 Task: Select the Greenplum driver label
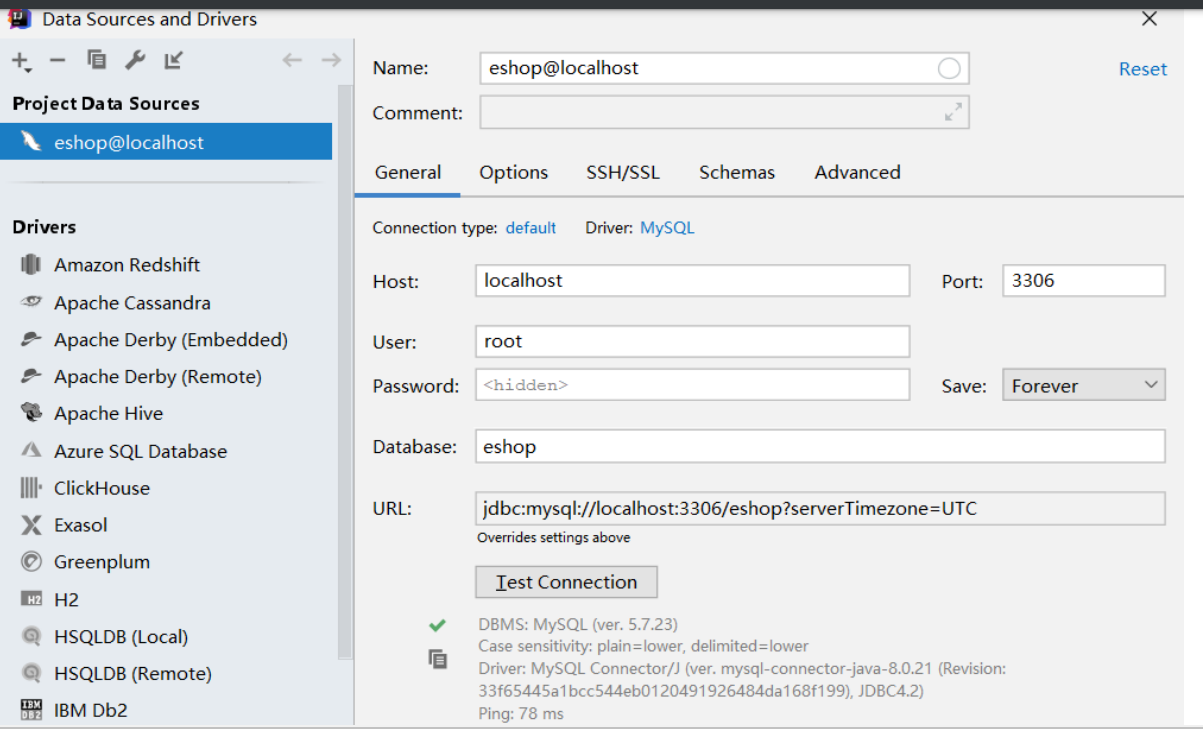point(102,562)
